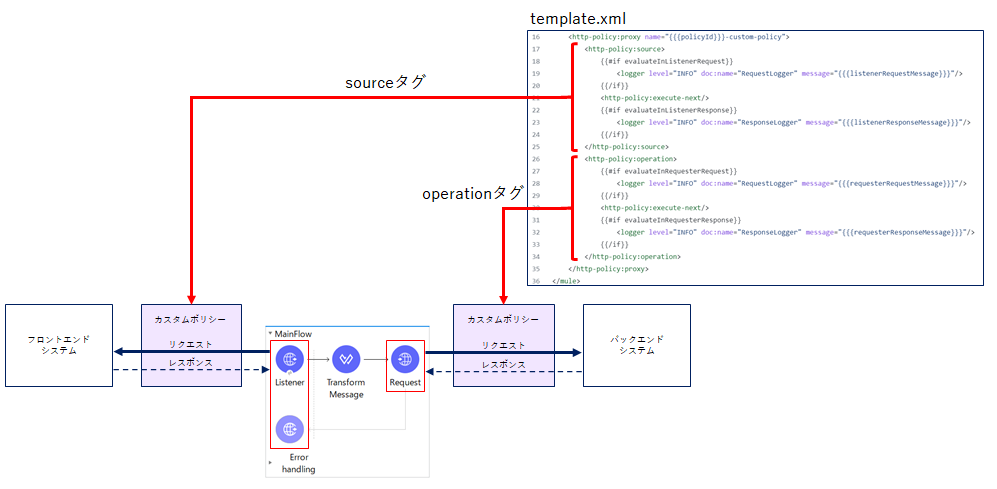The image size is (997, 489).
Task: Click the Request connector icon
Action: coord(405,359)
